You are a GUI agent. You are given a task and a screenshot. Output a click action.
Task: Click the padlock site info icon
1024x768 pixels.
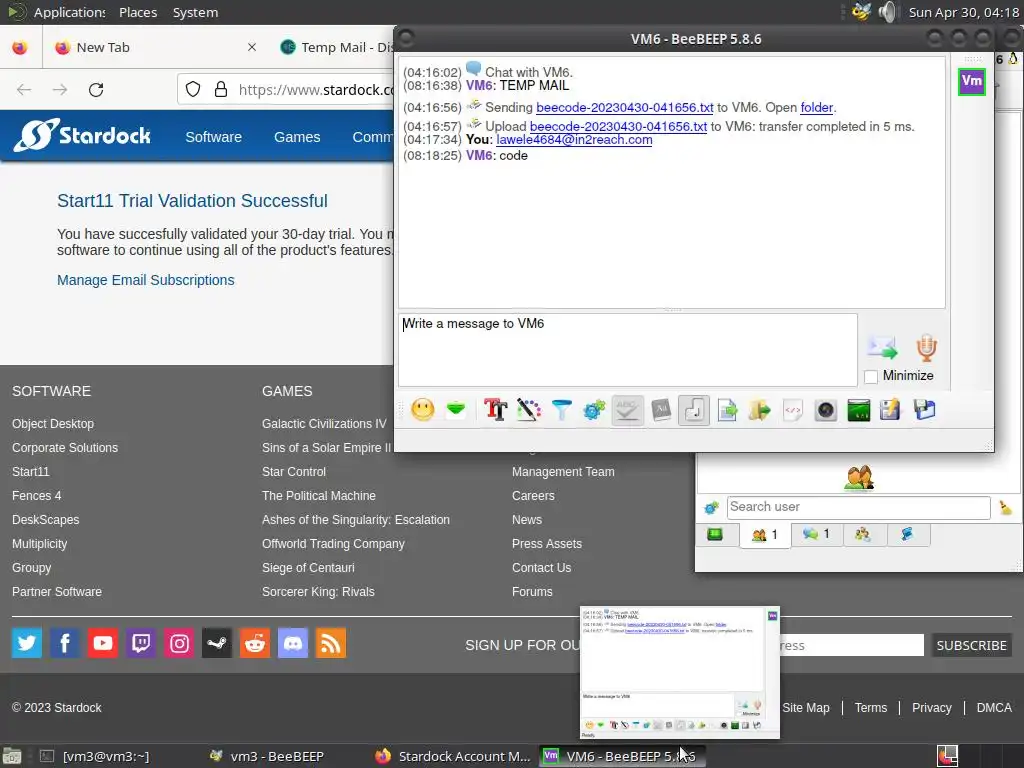tap(221, 89)
